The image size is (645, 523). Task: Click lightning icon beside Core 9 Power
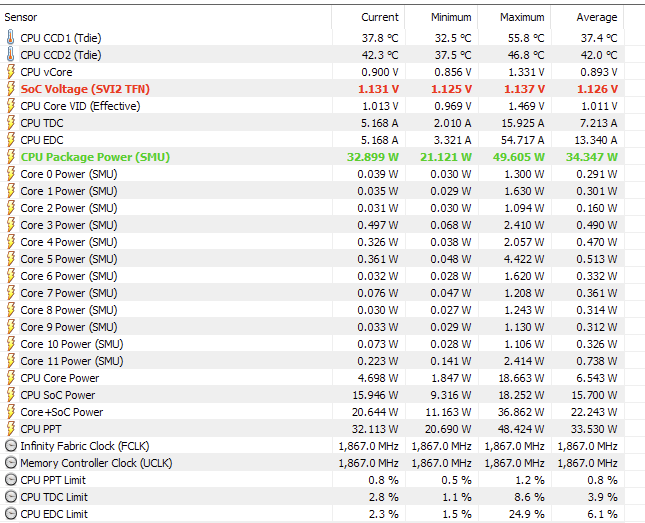coord(11,327)
